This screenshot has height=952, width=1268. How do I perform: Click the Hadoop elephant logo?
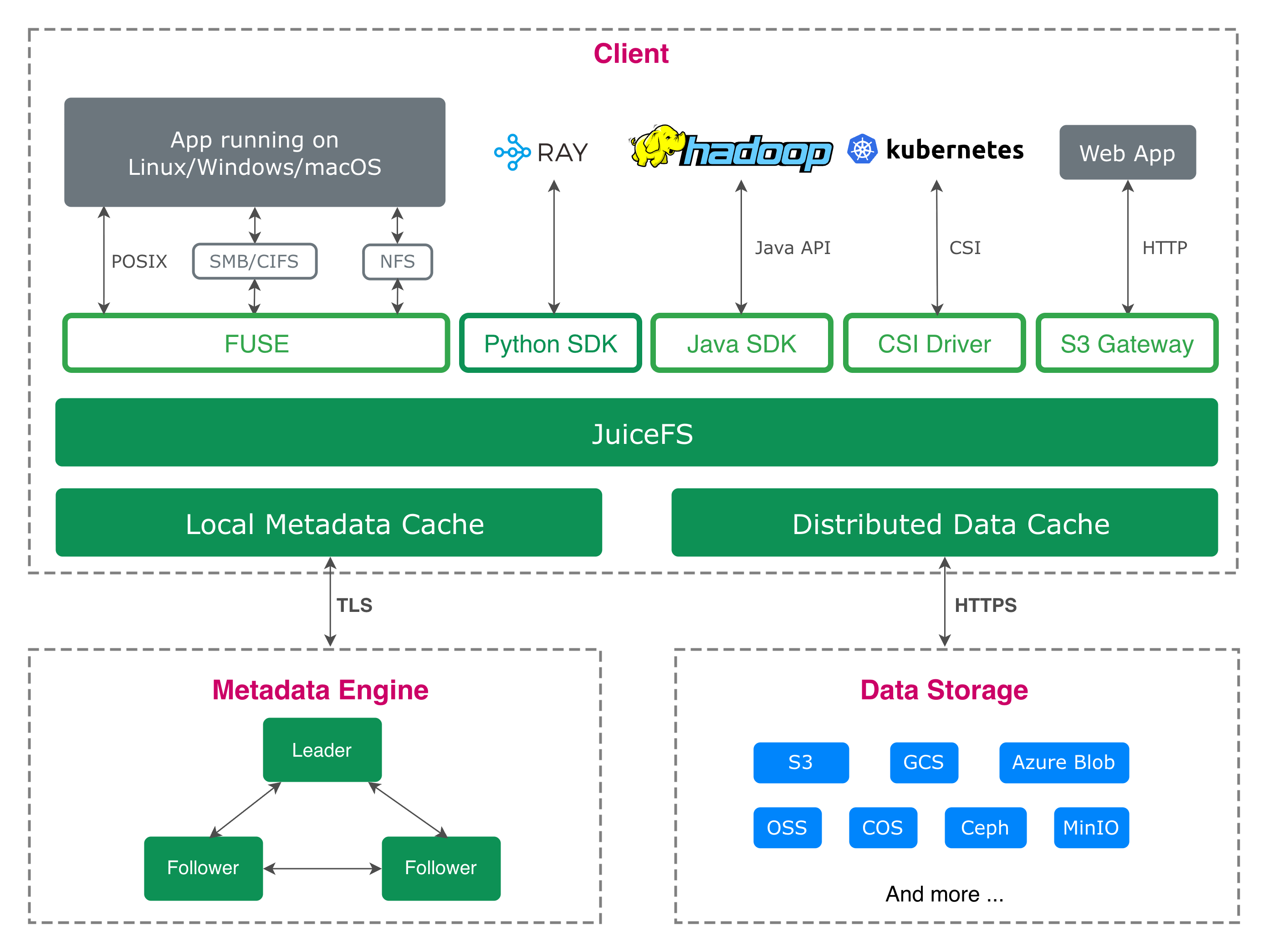tap(657, 147)
